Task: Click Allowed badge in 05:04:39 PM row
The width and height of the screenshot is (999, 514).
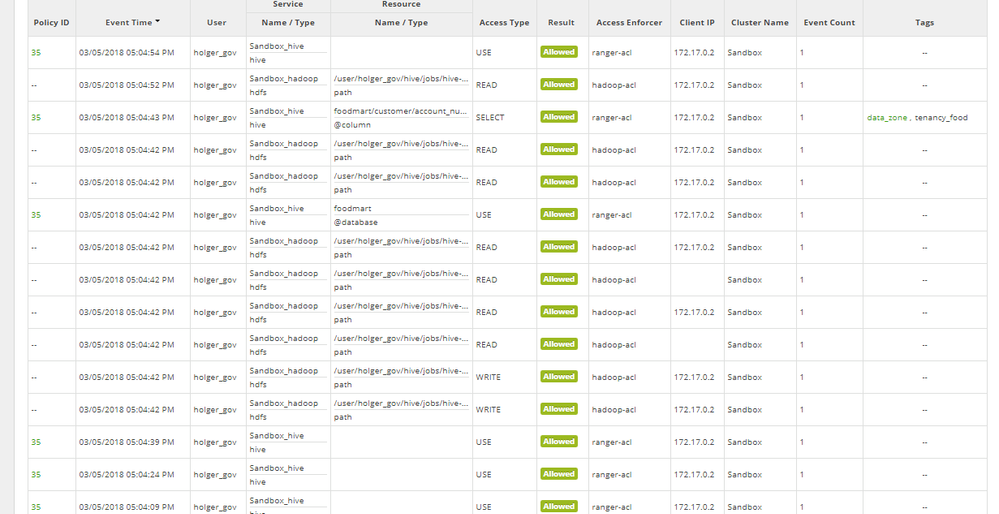Action: click(x=559, y=442)
